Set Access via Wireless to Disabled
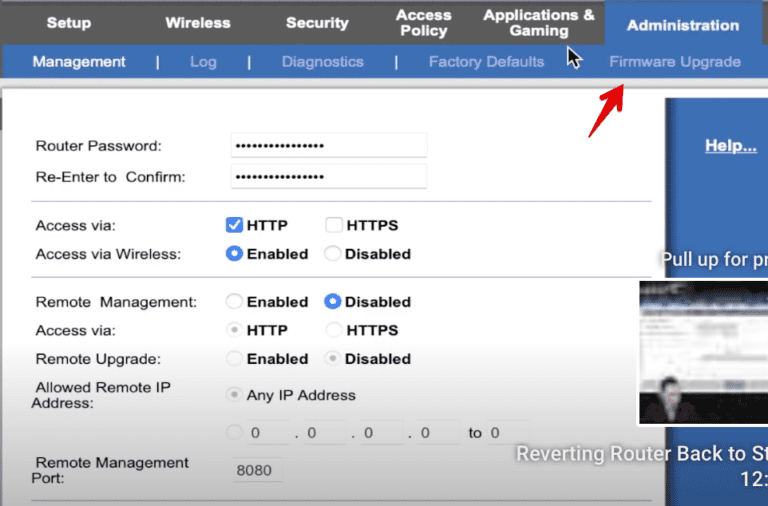Viewport: 768px width, 506px height. pos(334,254)
